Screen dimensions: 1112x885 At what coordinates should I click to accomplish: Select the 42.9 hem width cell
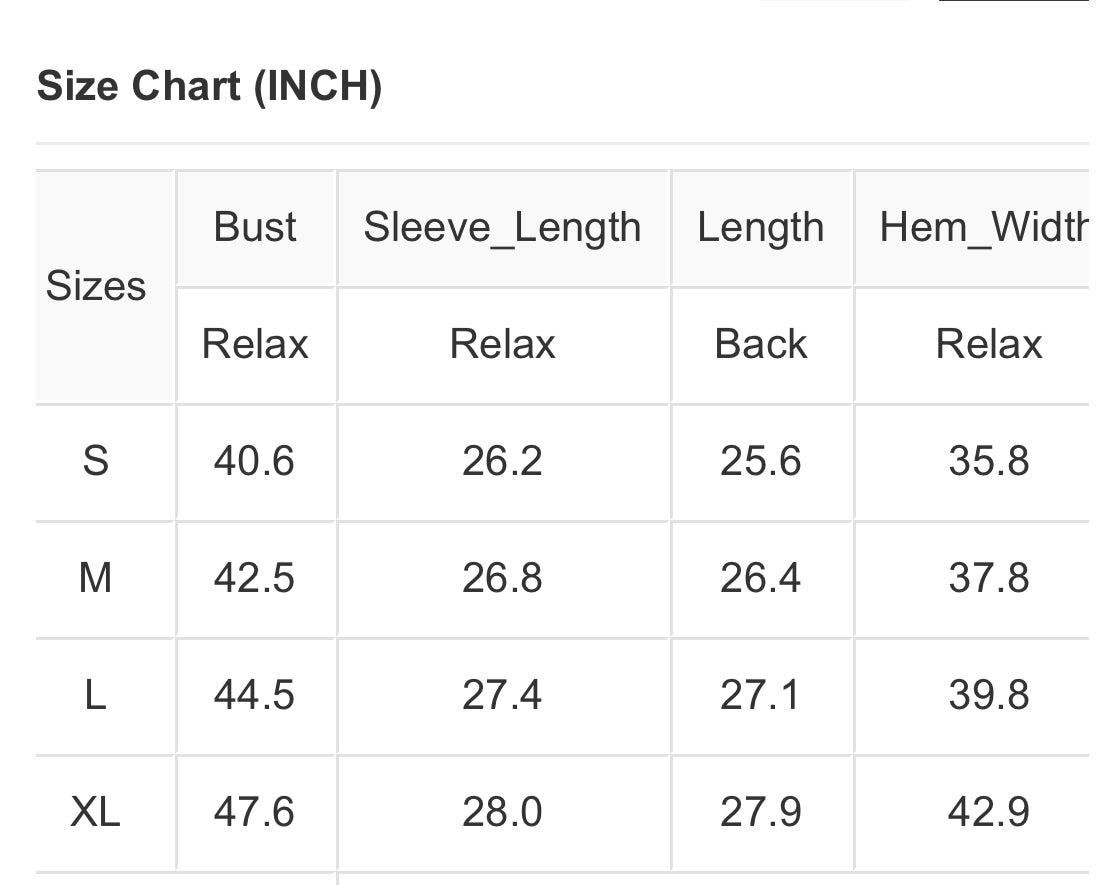pyautogui.click(x=988, y=811)
